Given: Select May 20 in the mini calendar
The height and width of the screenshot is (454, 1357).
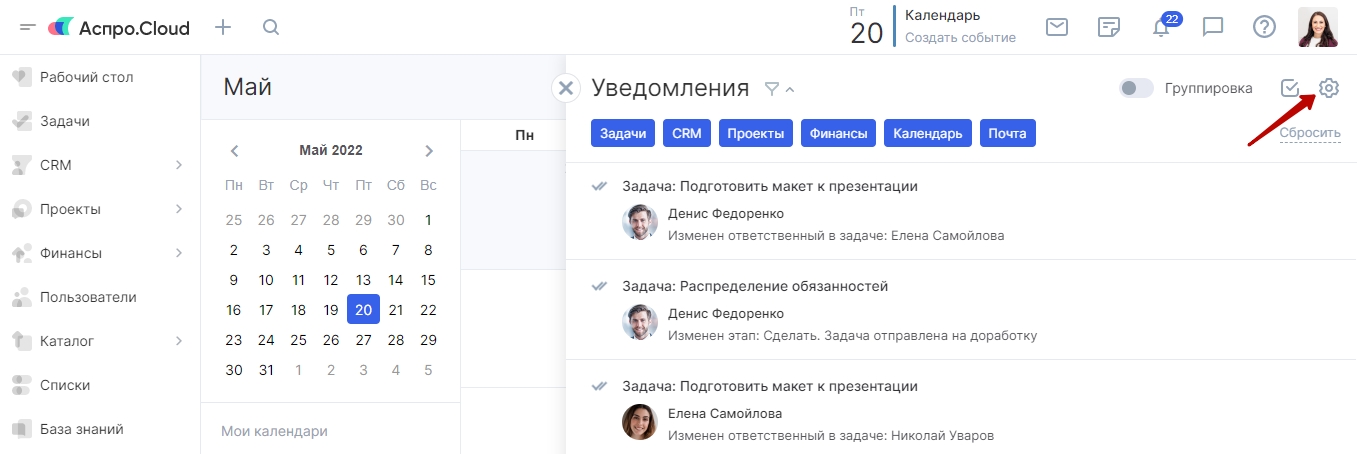Looking at the screenshot, I should pyautogui.click(x=363, y=310).
